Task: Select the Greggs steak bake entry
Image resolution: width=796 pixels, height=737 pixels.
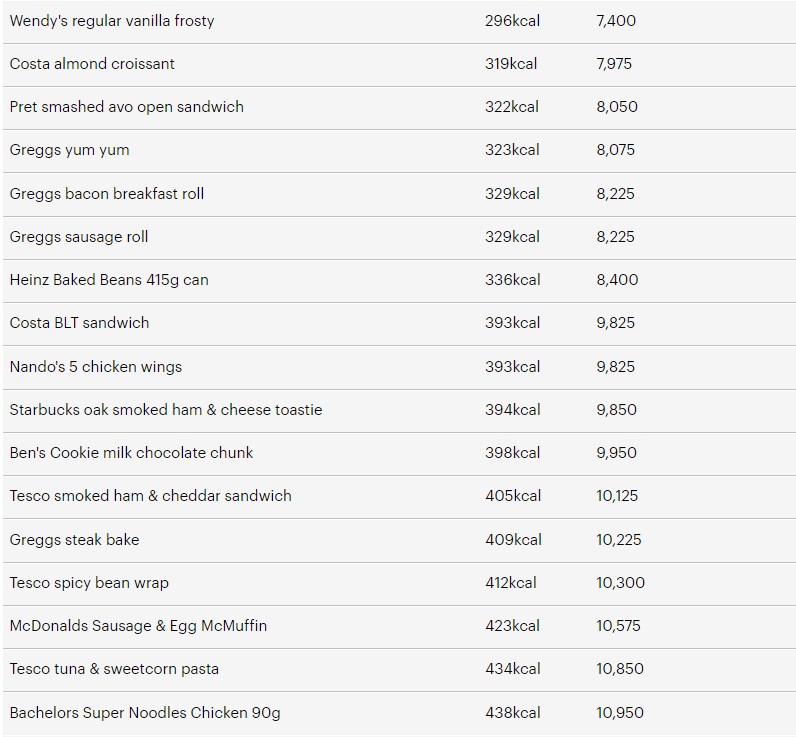Action: coord(74,540)
